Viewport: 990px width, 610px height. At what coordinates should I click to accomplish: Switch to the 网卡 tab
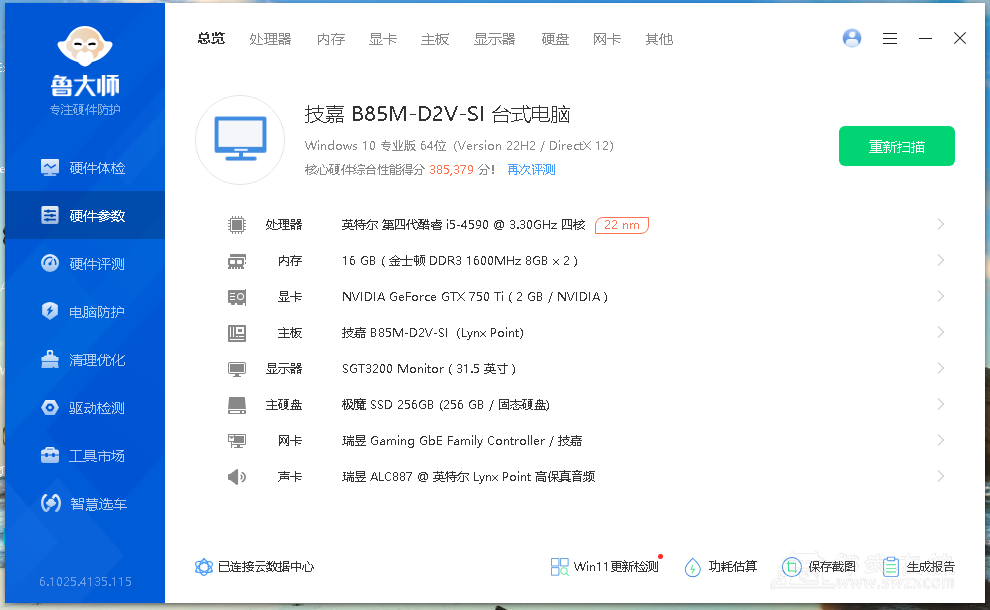[x=607, y=39]
